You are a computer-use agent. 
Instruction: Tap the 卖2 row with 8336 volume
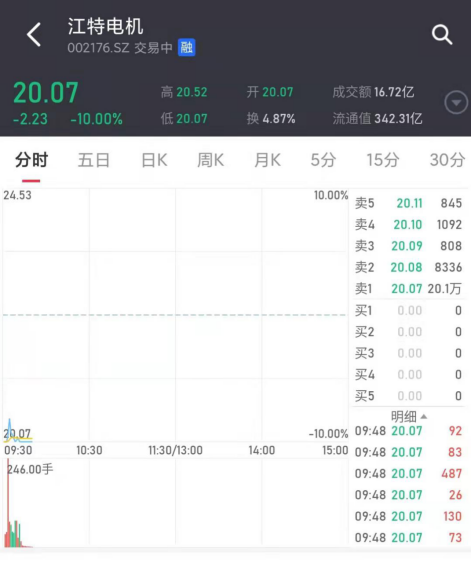(408, 267)
